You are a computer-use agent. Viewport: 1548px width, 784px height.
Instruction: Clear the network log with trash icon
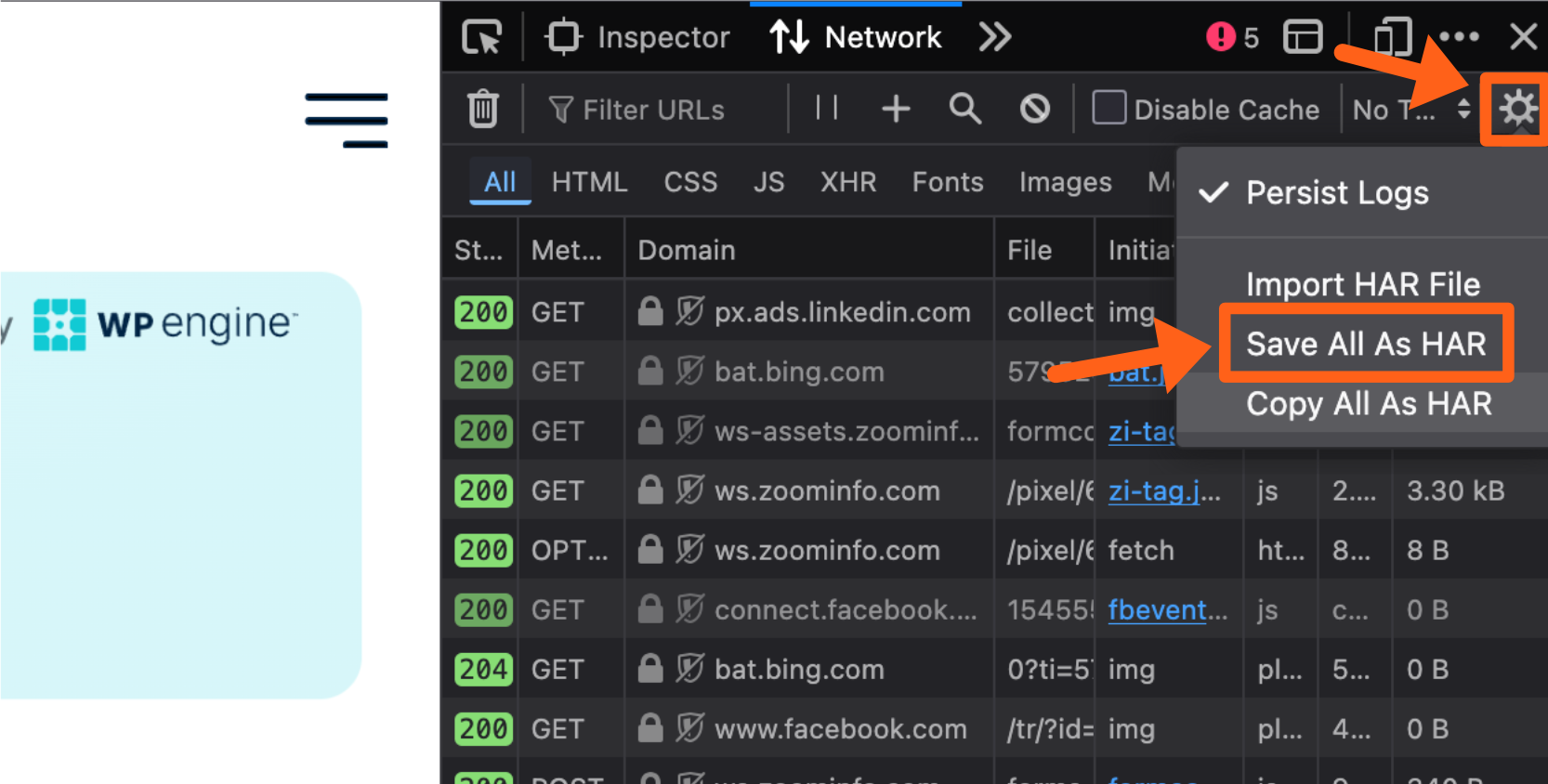[482, 109]
